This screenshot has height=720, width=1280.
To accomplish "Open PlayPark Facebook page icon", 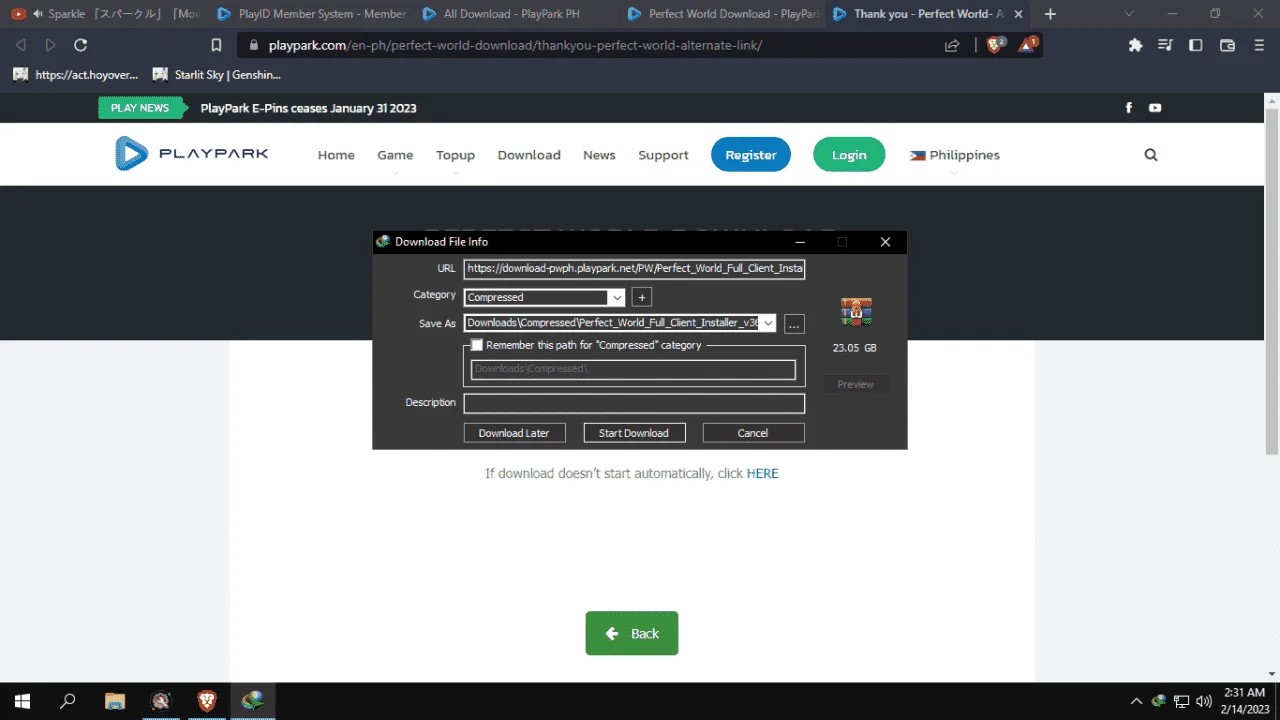I will (x=1129, y=108).
